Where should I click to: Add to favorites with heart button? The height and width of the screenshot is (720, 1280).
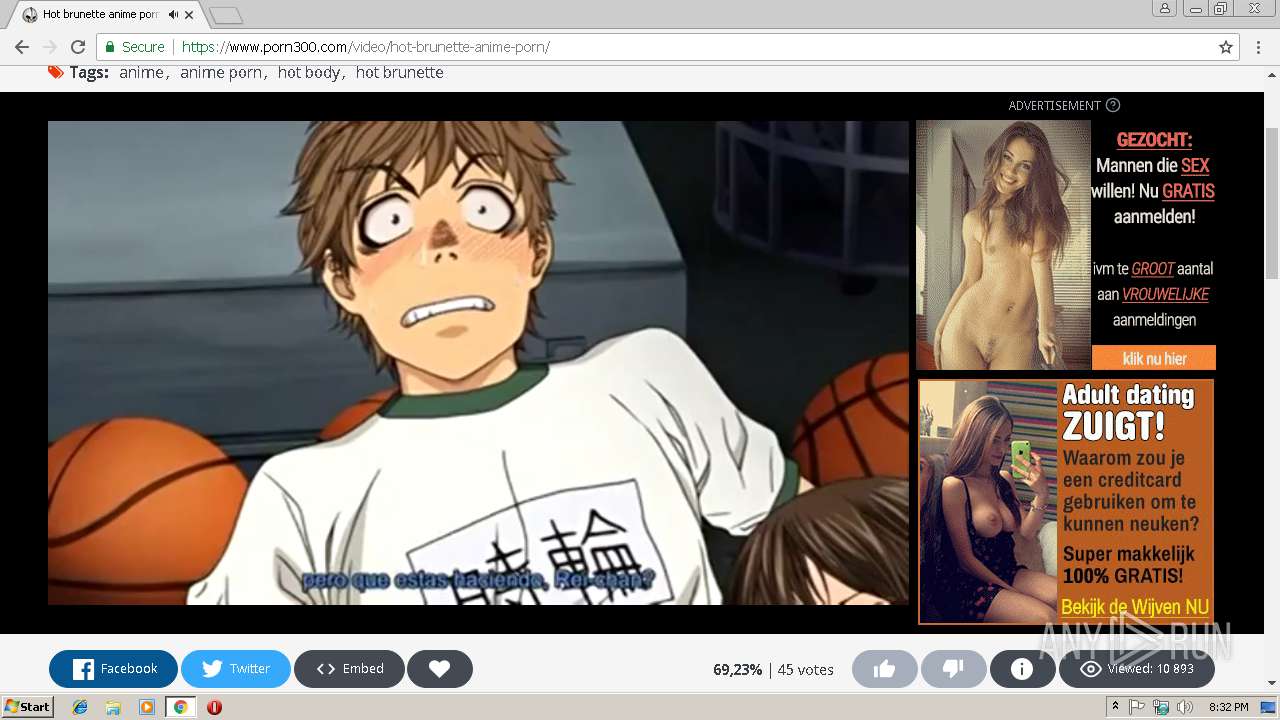440,669
